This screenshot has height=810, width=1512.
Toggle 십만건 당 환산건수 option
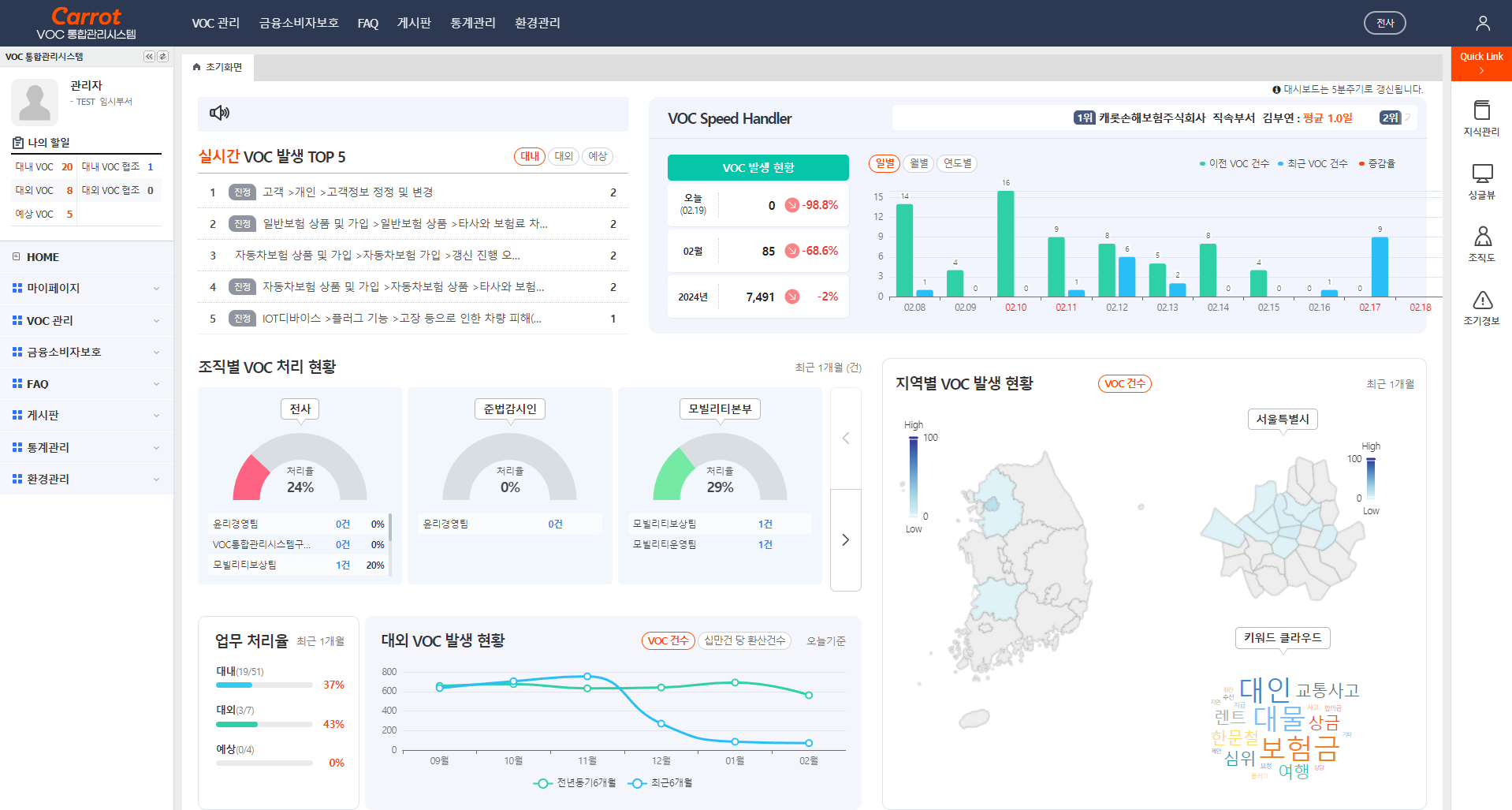744,640
